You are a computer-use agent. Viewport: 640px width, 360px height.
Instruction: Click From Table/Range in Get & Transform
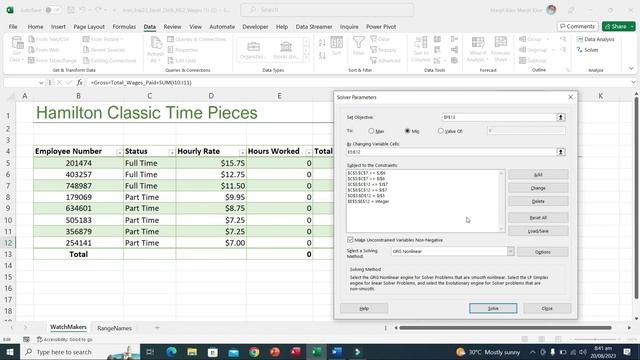pyautogui.click(x=53, y=60)
